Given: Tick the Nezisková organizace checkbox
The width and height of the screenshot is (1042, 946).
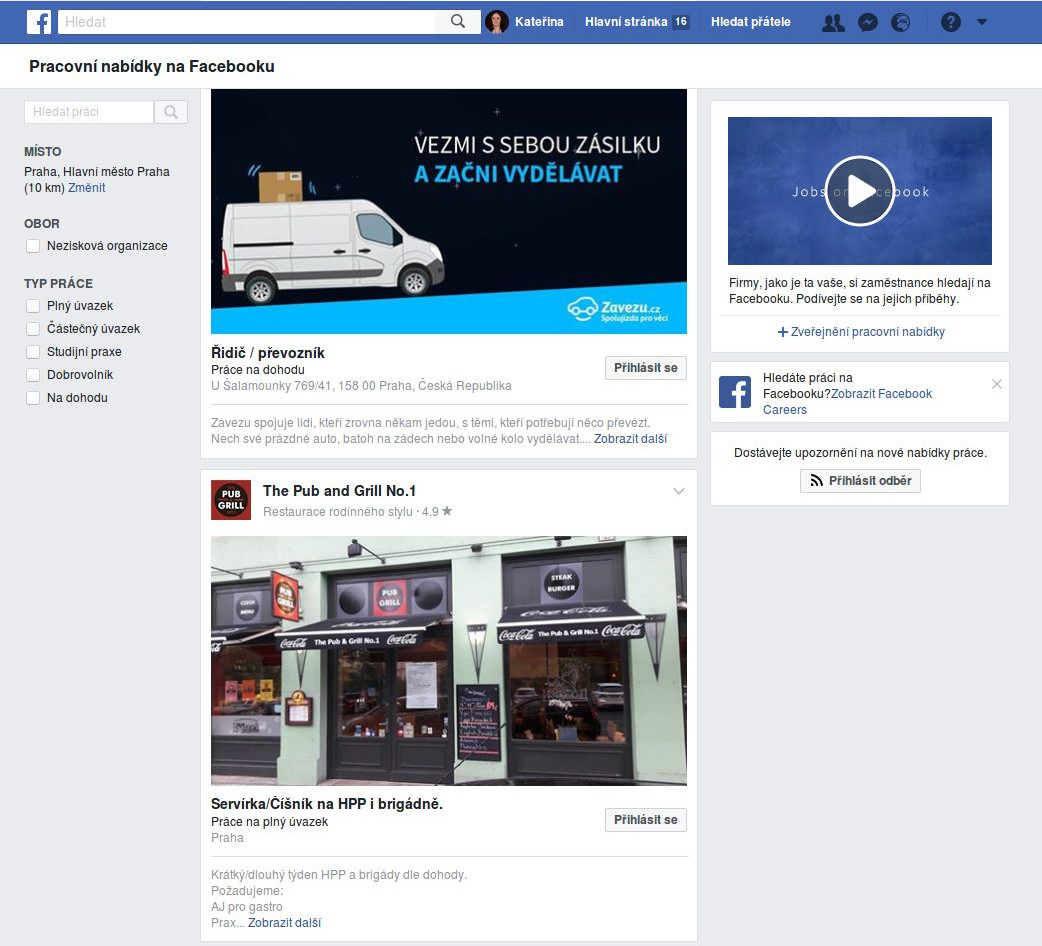Looking at the screenshot, I should coord(33,246).
